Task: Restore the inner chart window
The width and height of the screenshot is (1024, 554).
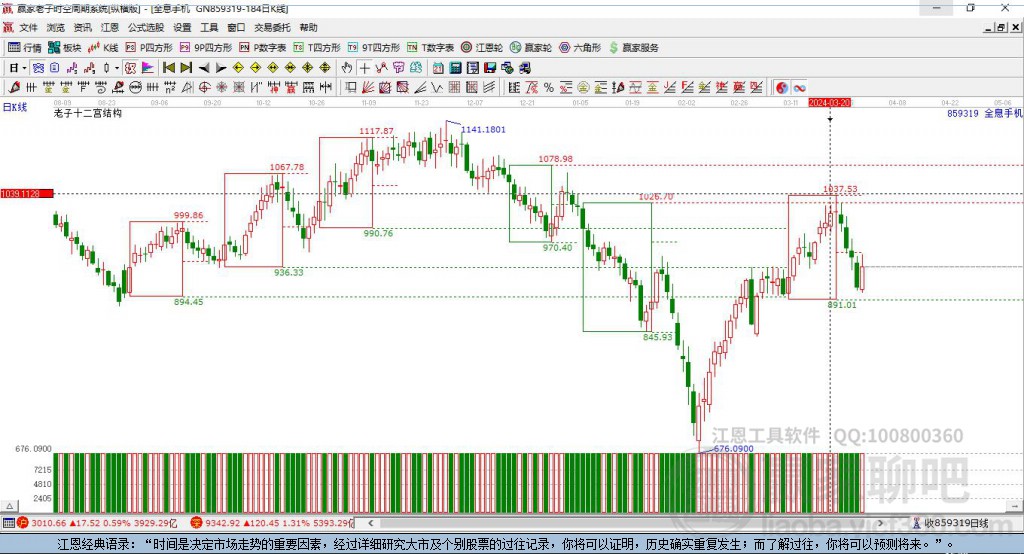Action: tap(1001, 27)
